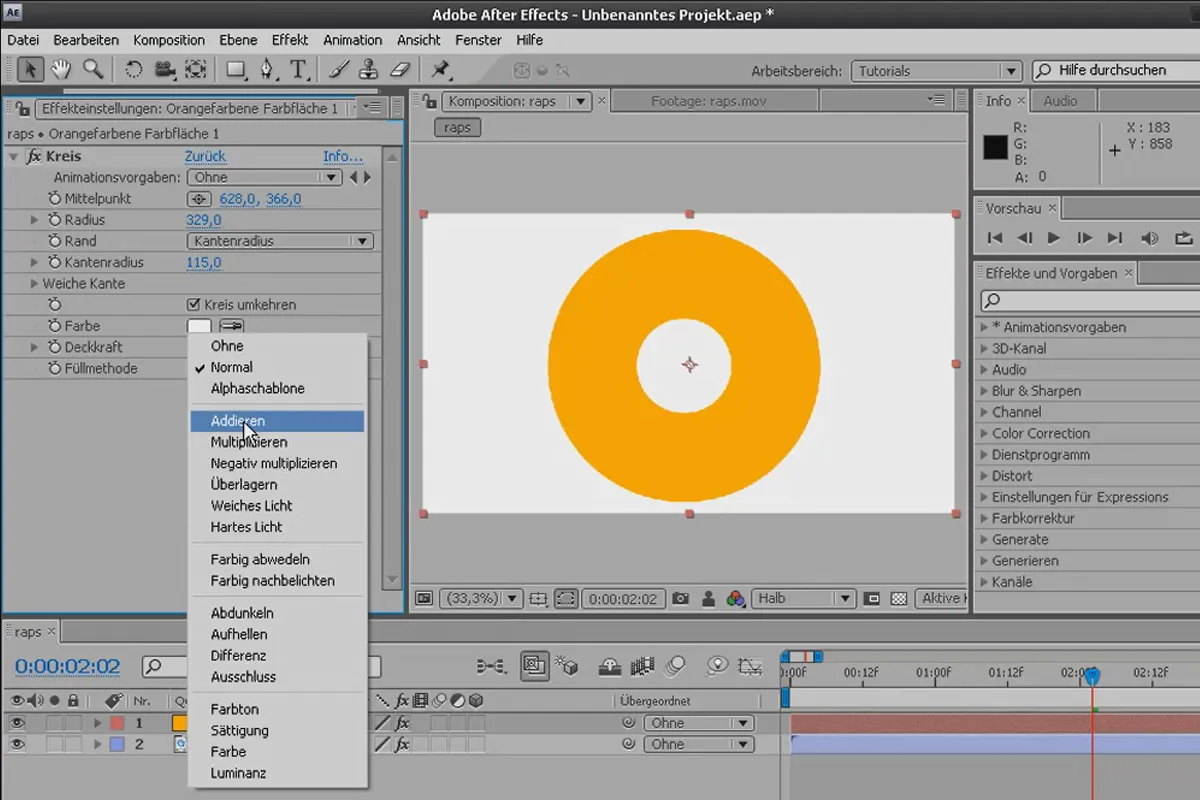Click the motion blur icon in timeline
This screenshot has height=800, width=1200.
676,665
